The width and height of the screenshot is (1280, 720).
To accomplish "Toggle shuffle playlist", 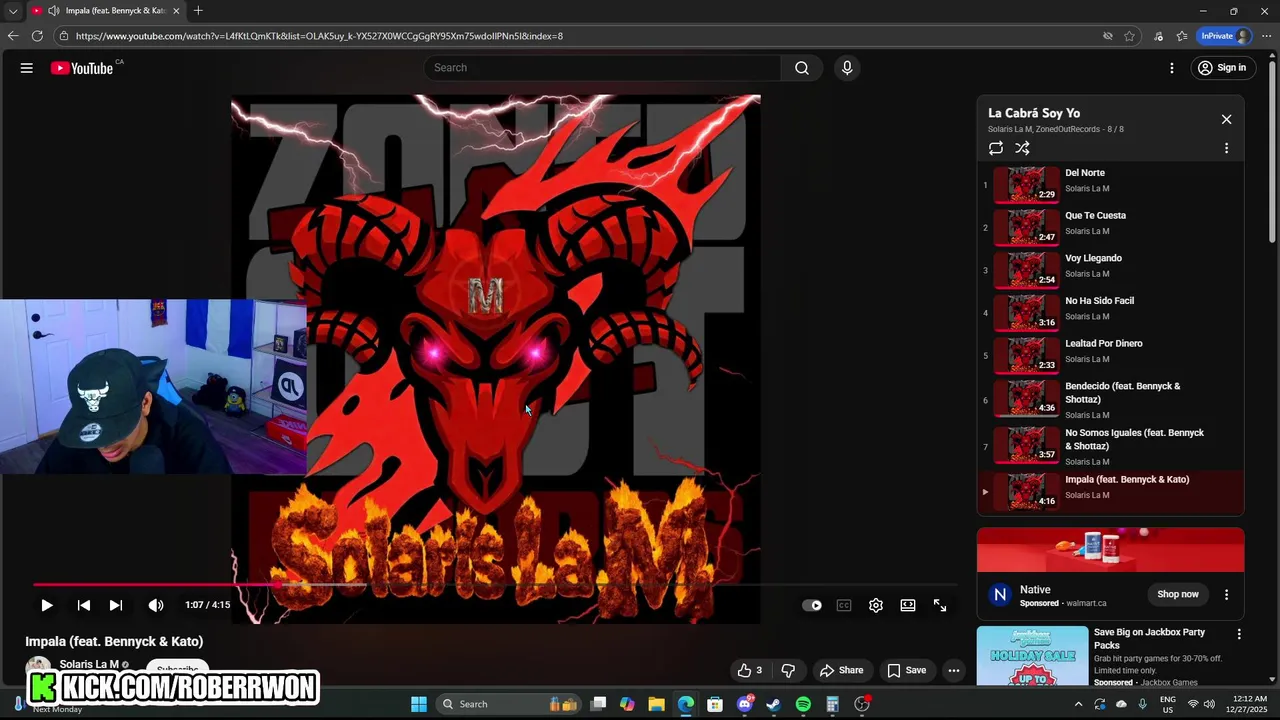I will click(1022, 148).
